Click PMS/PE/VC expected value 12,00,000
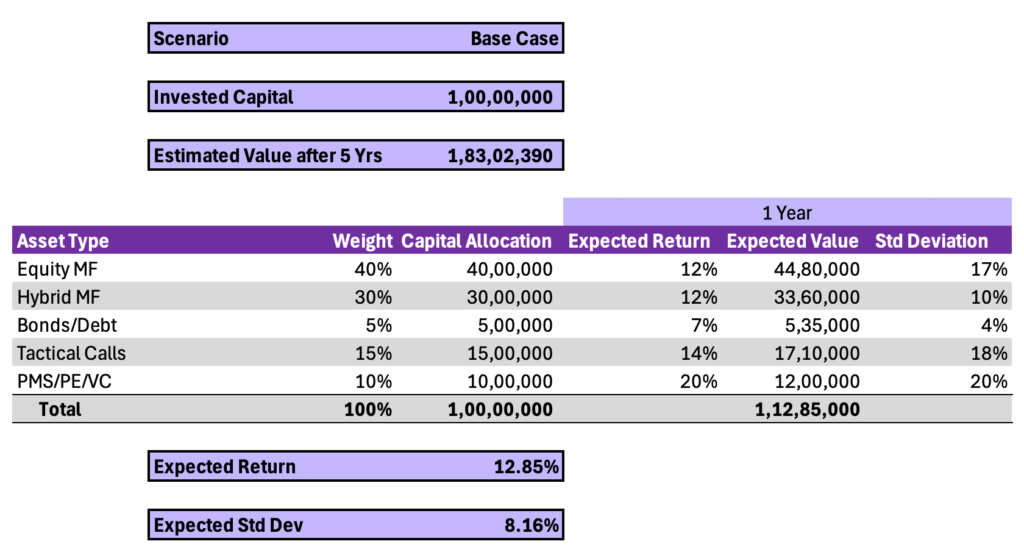 pyautogui.click(x=817, y=381)
